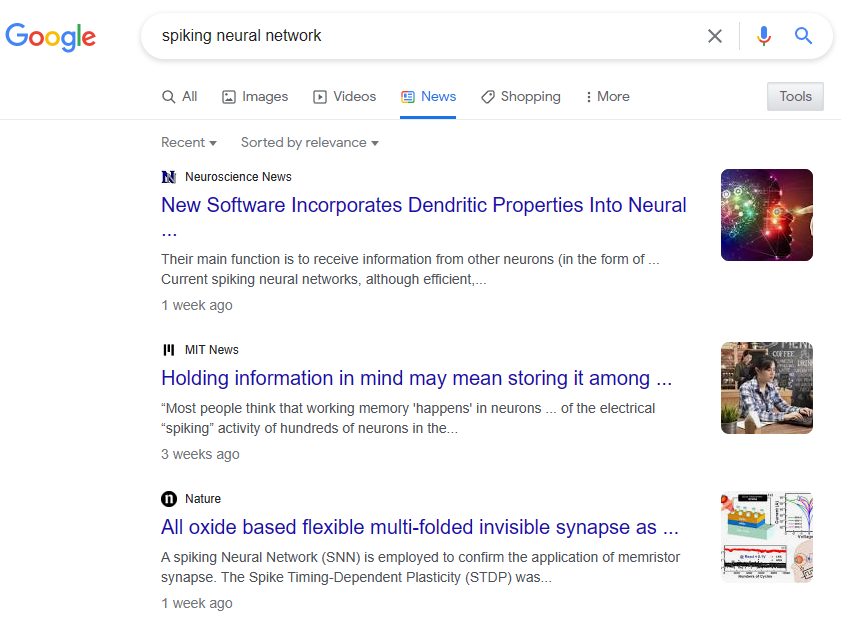Screen dimensions: 841x618
Task: Click the Neuroscience News source name
Action: pyautogui.click(x=238, y=177)
